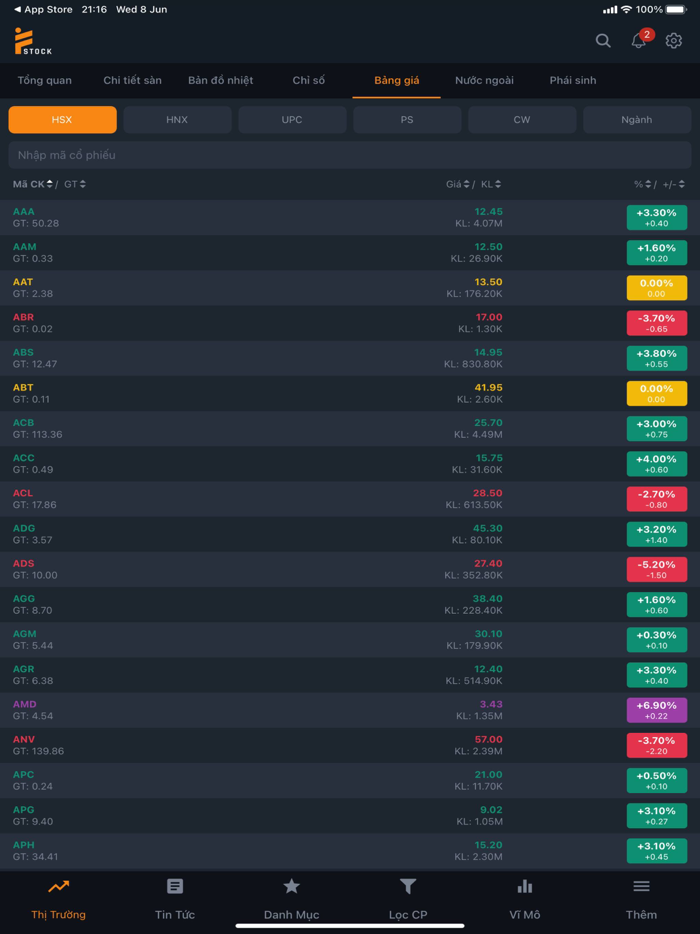
Task: Tap ABR red -3.70% badge
Action: point(657,323)
